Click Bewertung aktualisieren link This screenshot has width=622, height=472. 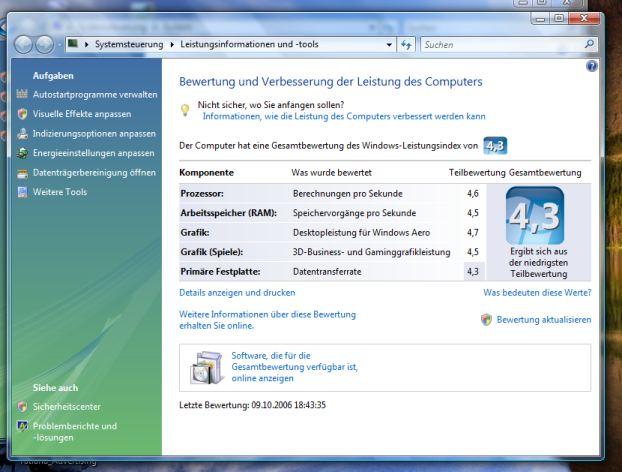544,320
